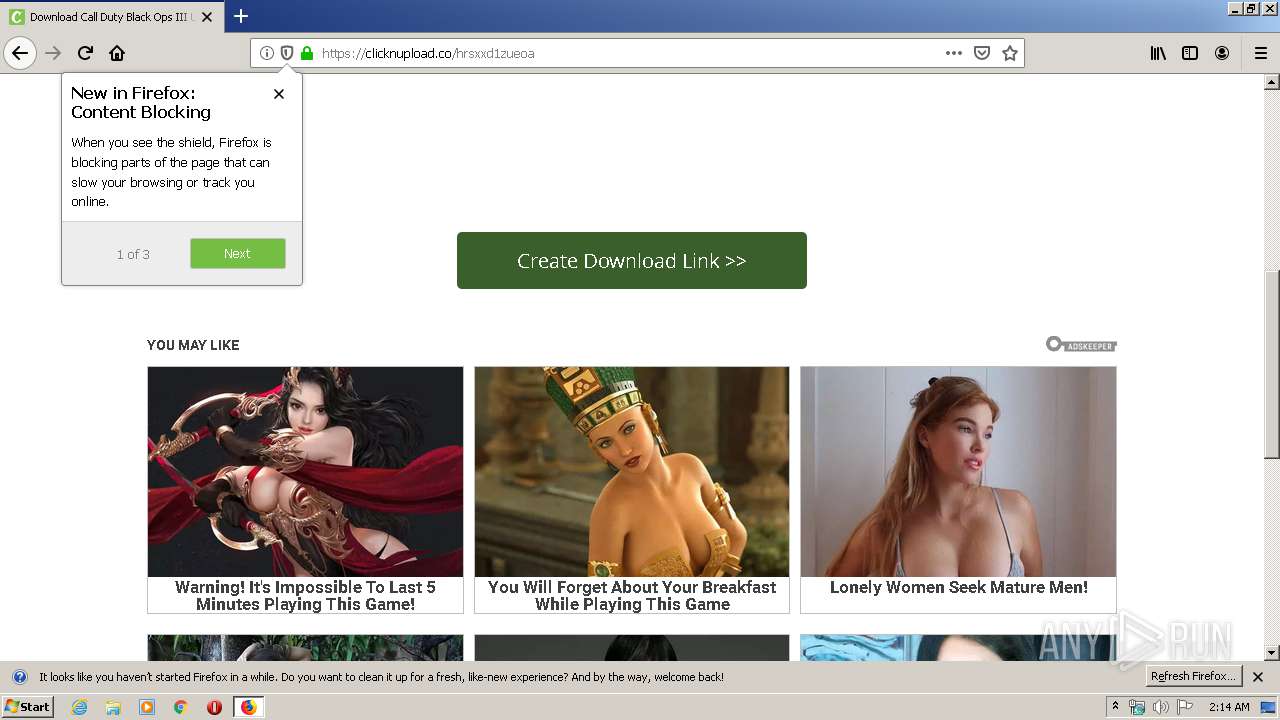This screenshot has width=1280, height=720.
Task: Show sidebars icon in toolbar
Action: 1190,53
